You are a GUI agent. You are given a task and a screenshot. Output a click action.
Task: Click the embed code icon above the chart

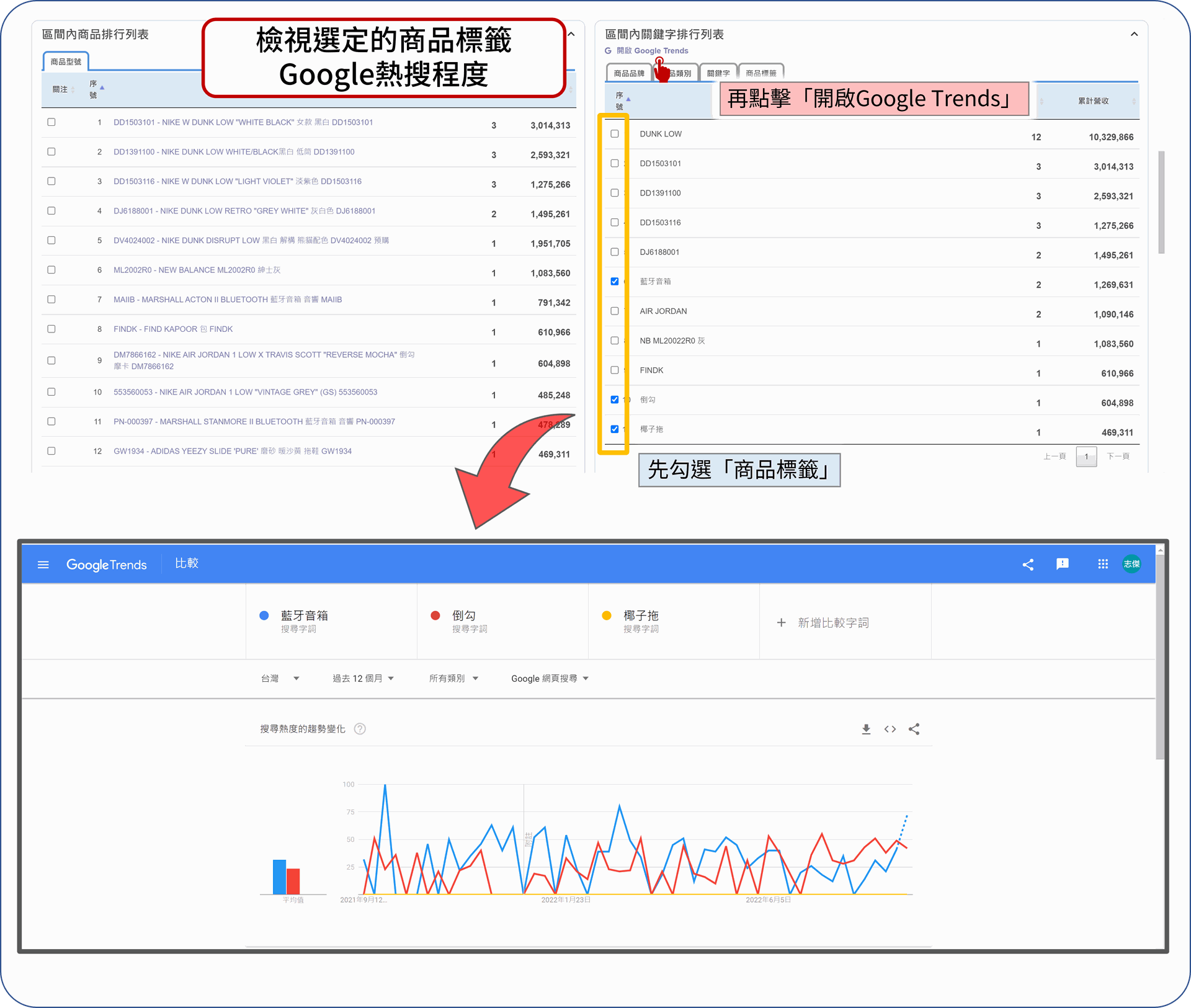click(x=890, y=729)
